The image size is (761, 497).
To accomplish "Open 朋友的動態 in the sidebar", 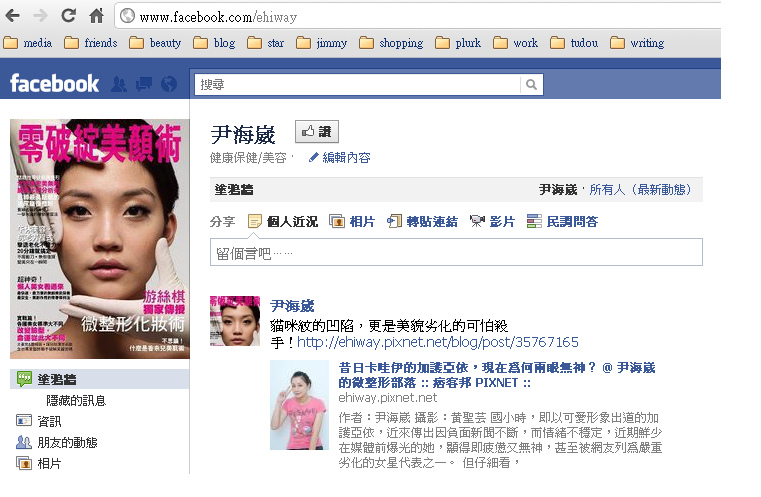I will pyautogui.click(x=57, y=442).
